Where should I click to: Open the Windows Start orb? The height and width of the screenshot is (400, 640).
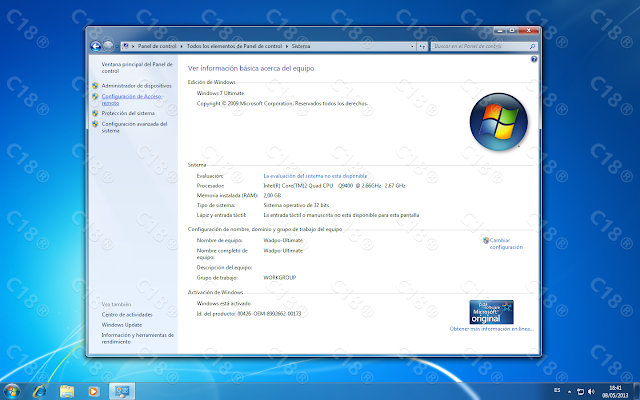point(11,391)
